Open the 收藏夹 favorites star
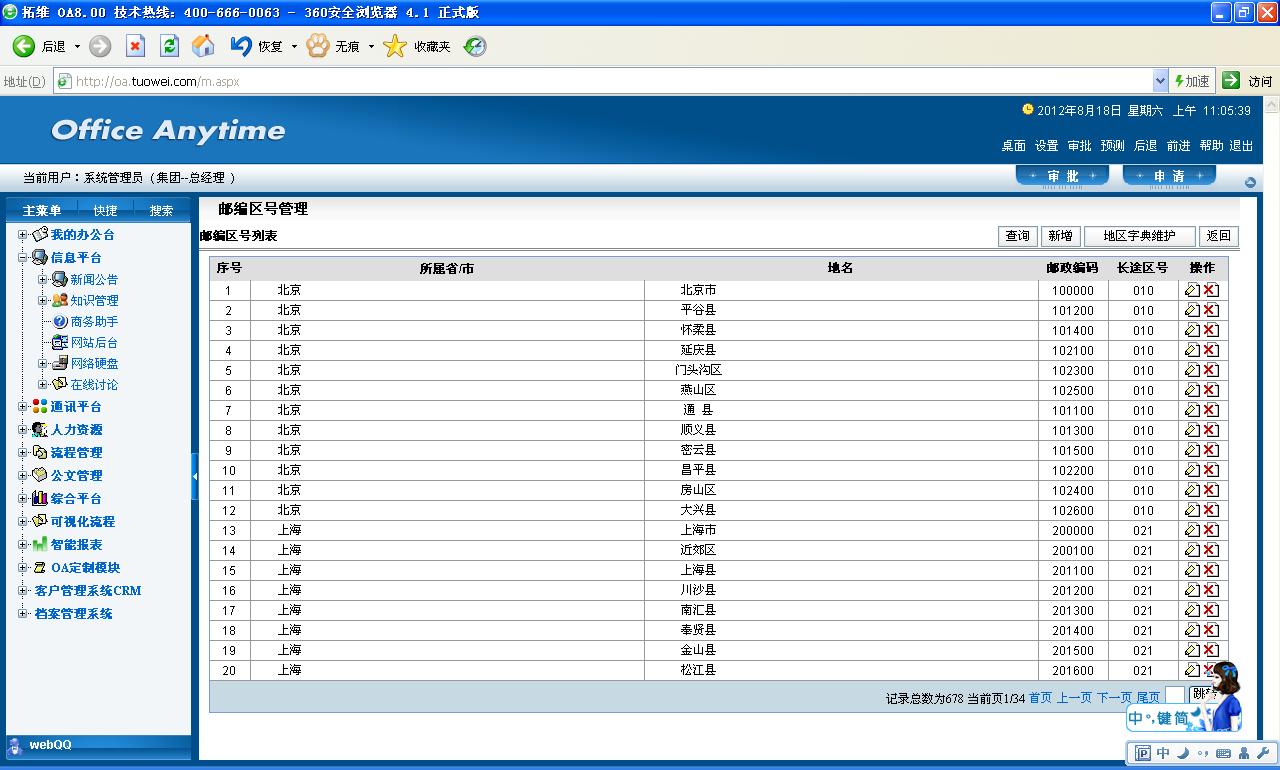This screenshot has height=770, width=1280. (396, 46)
